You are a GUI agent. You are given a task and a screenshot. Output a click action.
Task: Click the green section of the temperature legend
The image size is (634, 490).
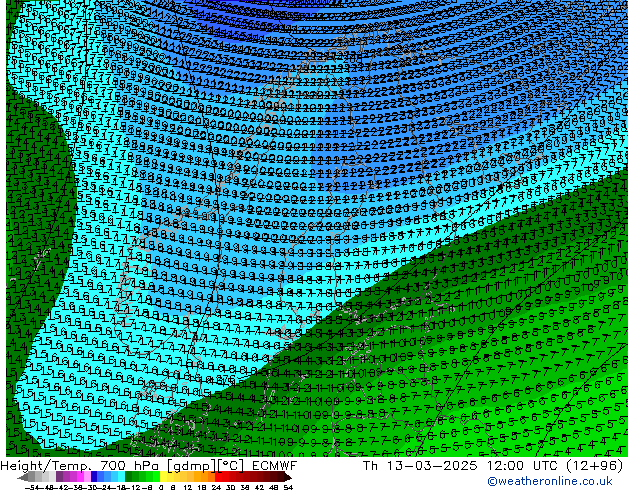pyautogui.click(x=143, y=477)
